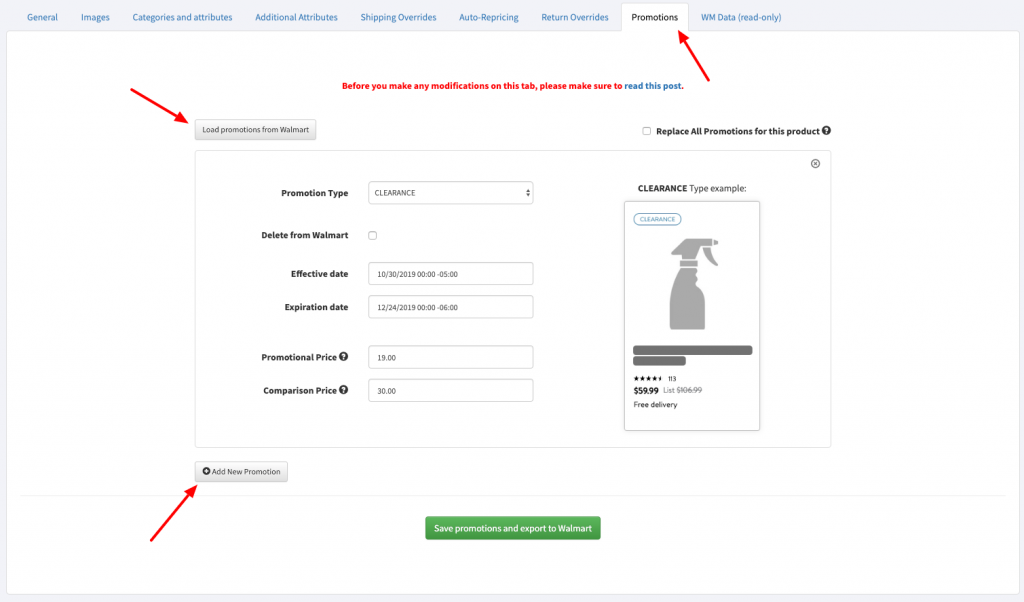Select the Auto-Repricing tab
Image resolution: width=1024 pixels, height=602 pixels.
[488, 17]
